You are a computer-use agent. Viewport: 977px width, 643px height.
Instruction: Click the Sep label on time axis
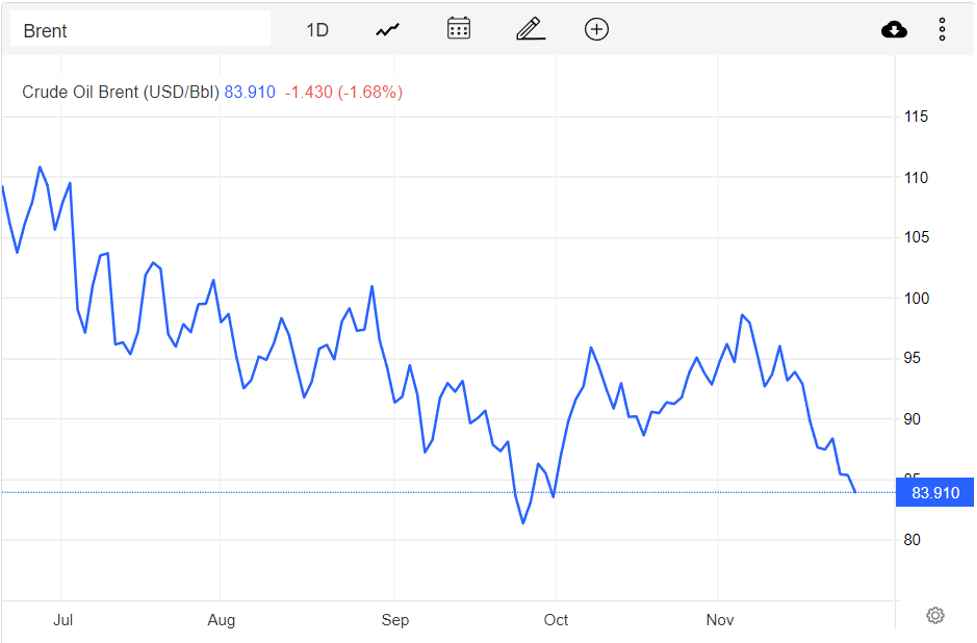tap(395, 620)
